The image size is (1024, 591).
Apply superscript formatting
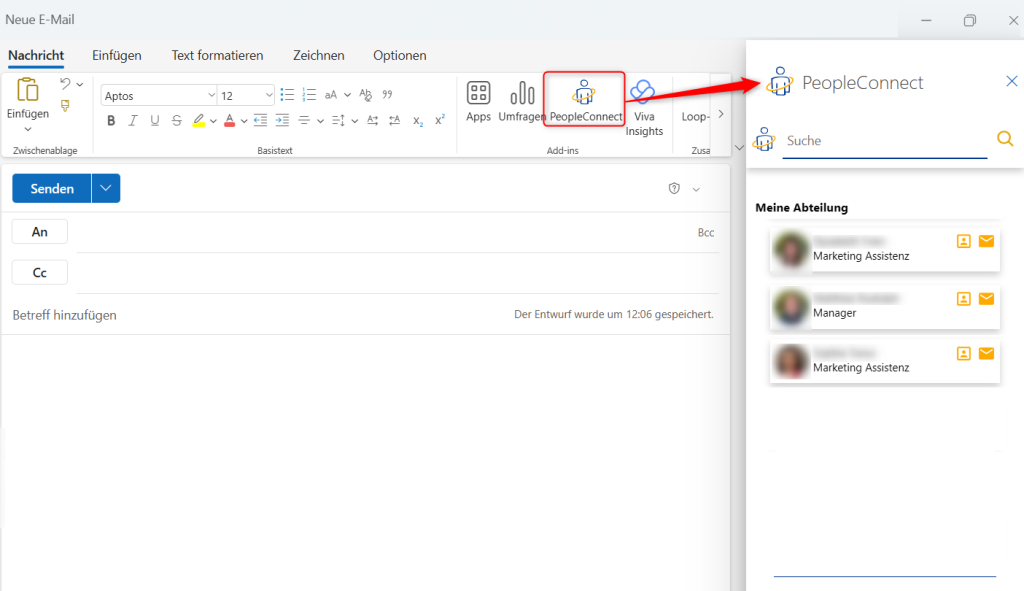click(438, 120)
